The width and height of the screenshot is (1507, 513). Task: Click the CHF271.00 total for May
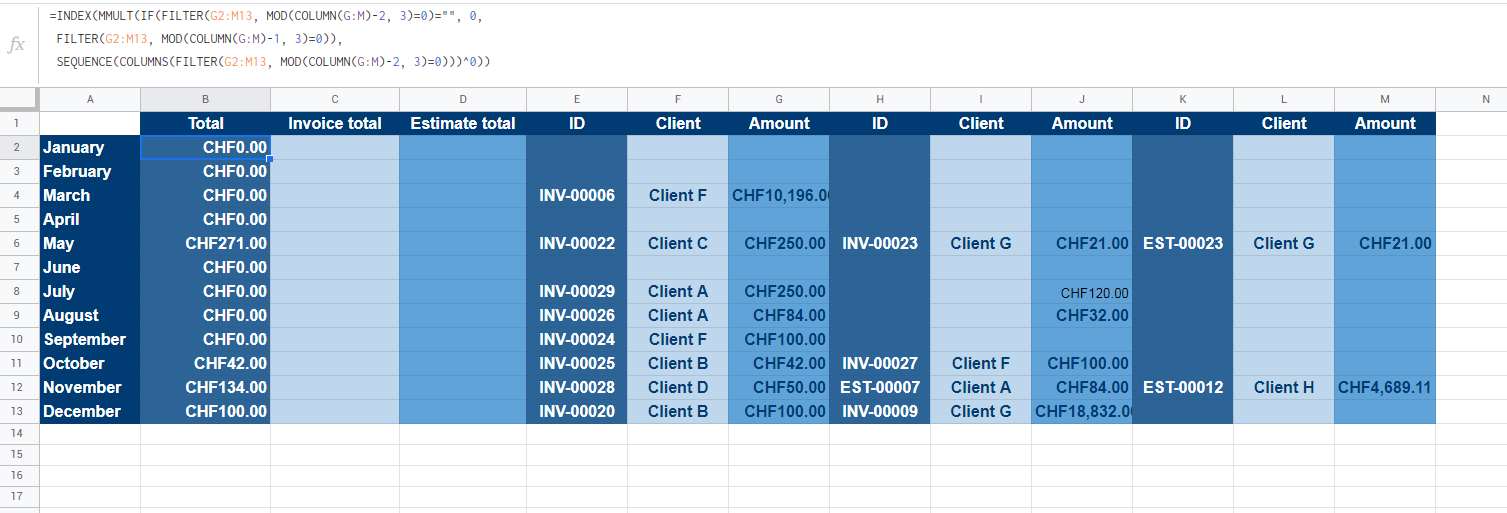pos(205,243)
